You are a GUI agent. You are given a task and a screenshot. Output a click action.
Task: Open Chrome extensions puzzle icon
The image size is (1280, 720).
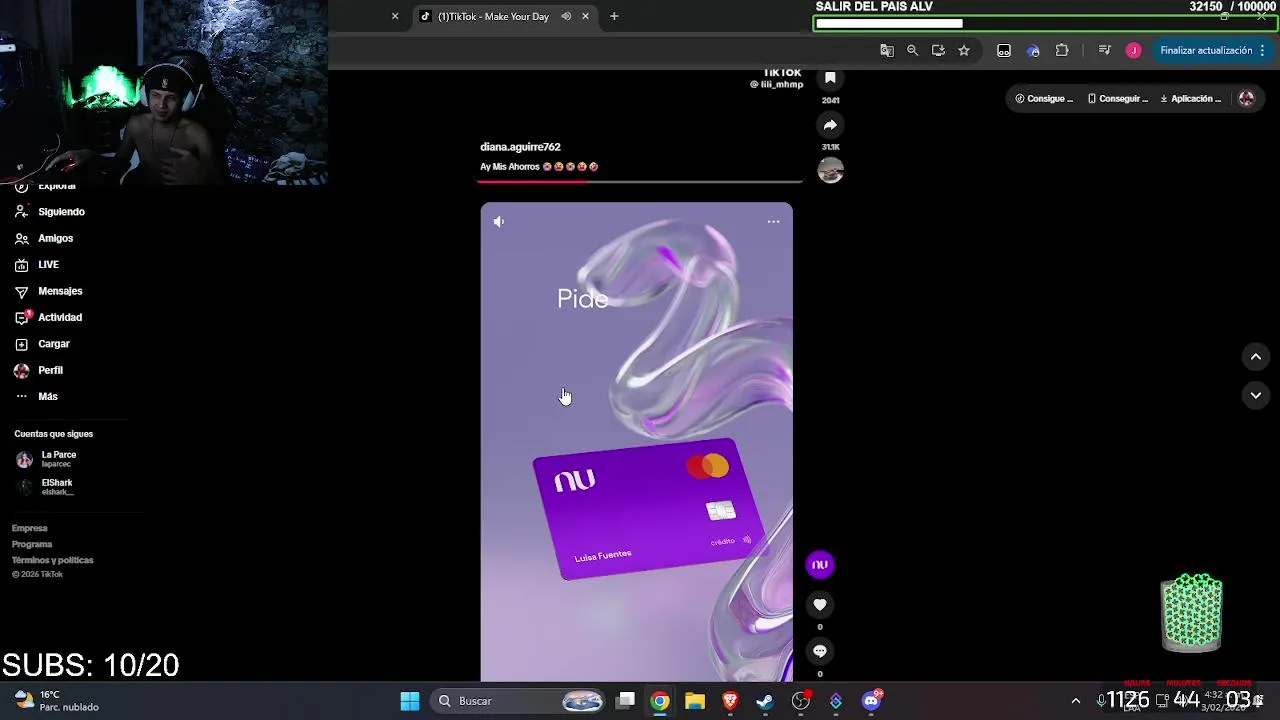coord(1062,50)
